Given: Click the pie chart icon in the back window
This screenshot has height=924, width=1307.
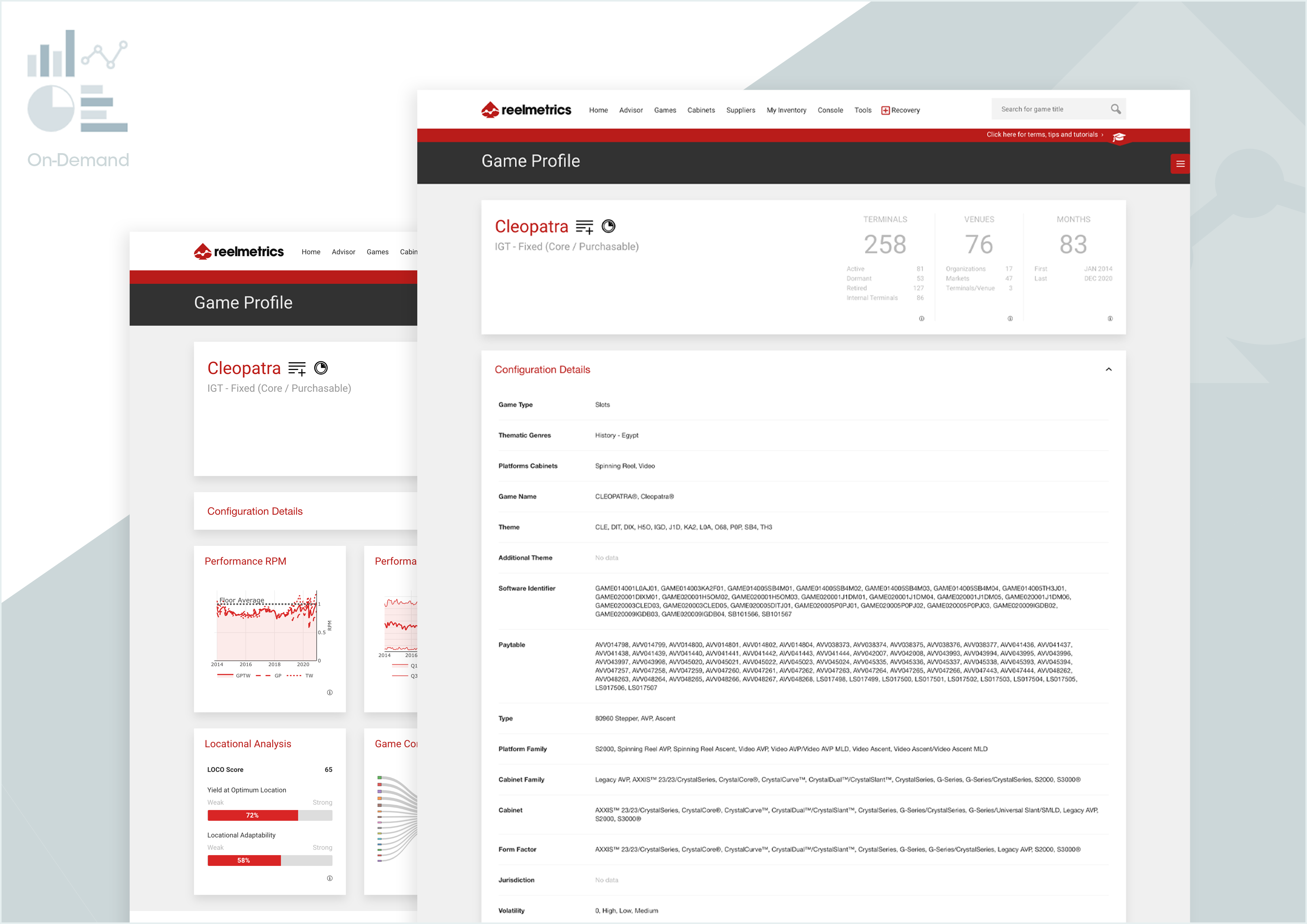Looking at the screenshot, I should (321, 368).
